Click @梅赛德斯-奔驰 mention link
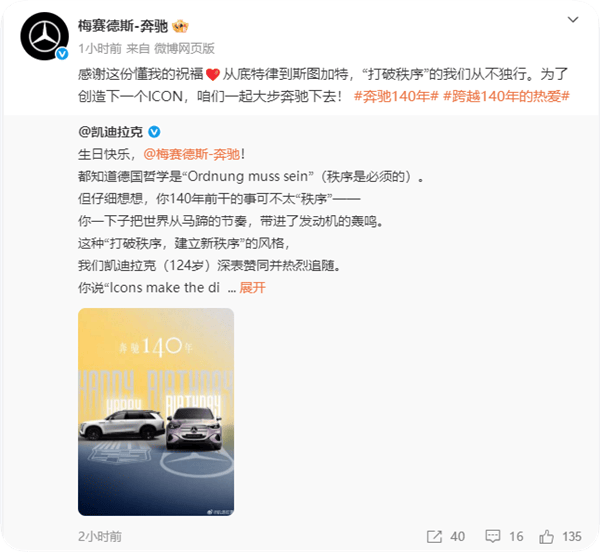The width and height of the screenshot is (600, 552). coord(192,155)
